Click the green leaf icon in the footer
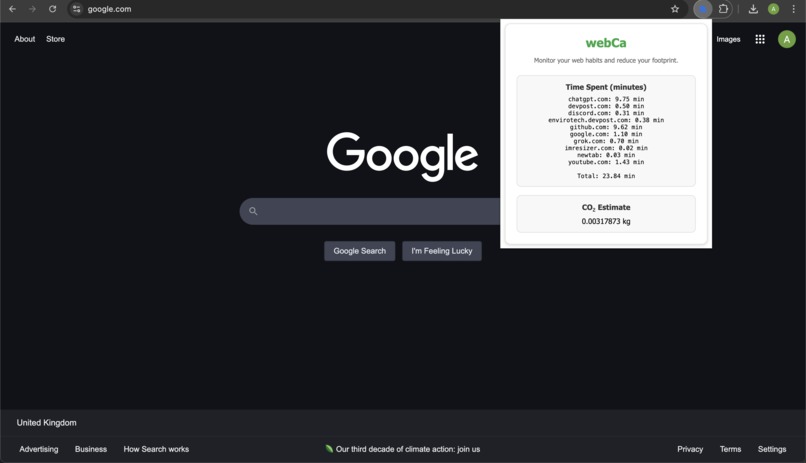806x463 pixels. [329, 449]
